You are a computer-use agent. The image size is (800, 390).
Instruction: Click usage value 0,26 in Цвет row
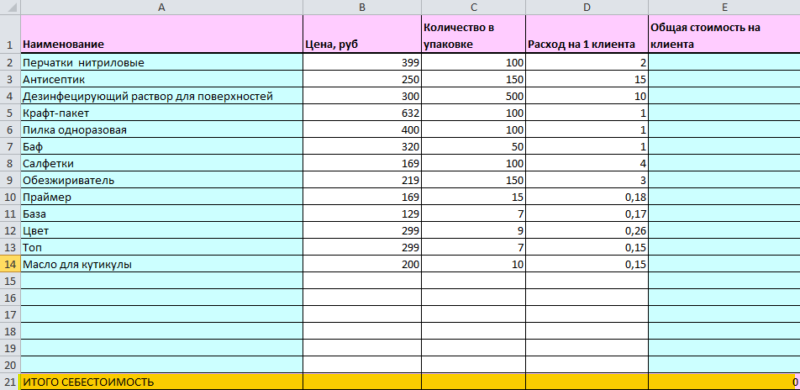pyautogui.click(x=587, y=231)
